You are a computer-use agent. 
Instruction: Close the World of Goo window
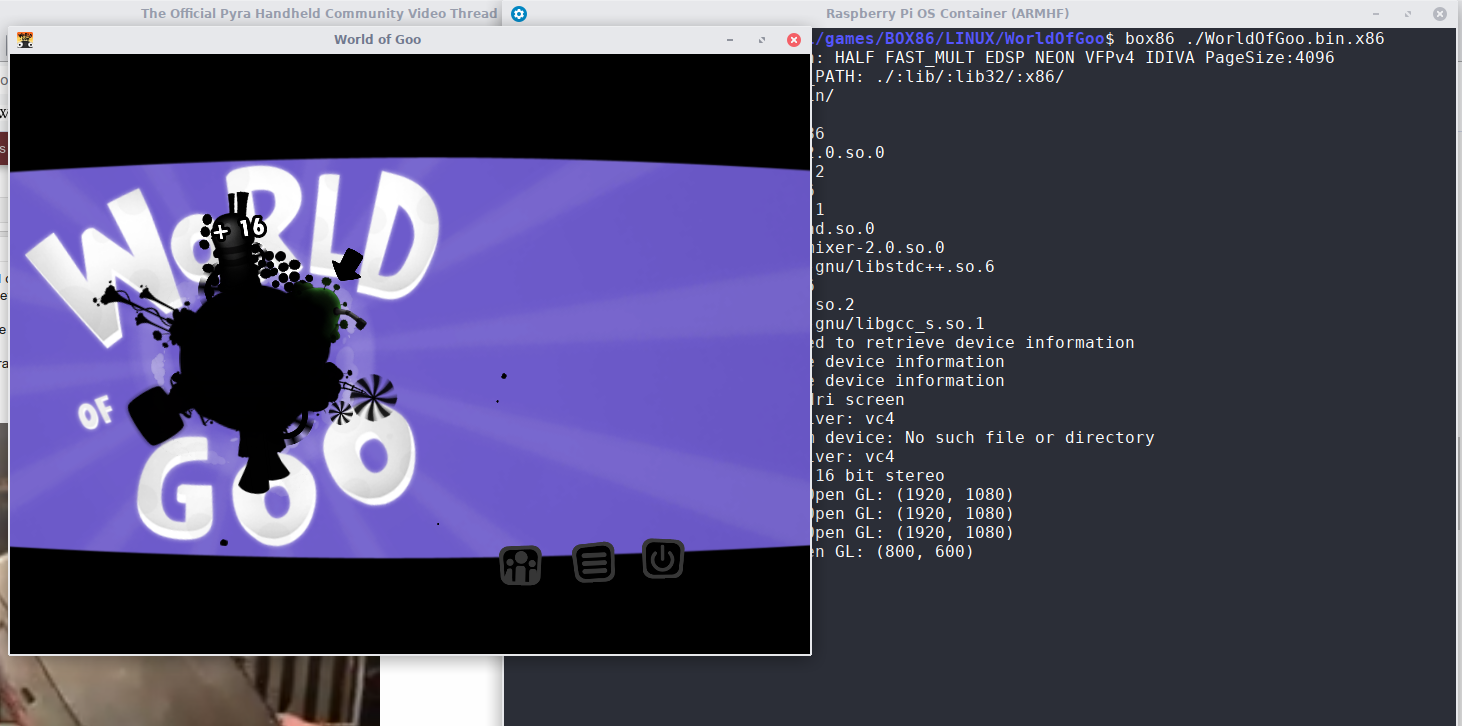[x=794, y=40]
